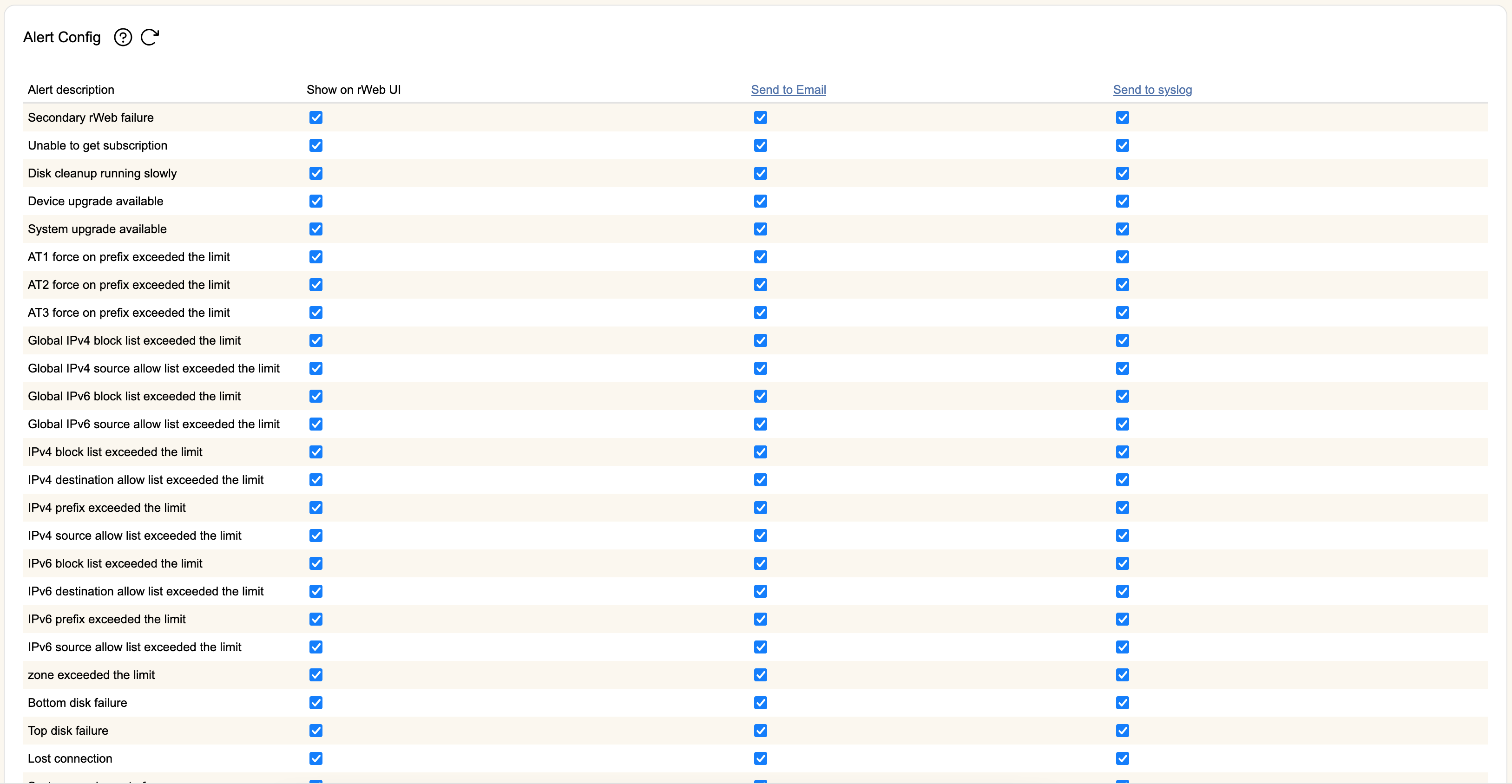Viewport: 1512px width, 784px height.
Task: Toggle rWeb UI for Global IPv4 source allow list
Action: tap(316, 368)
